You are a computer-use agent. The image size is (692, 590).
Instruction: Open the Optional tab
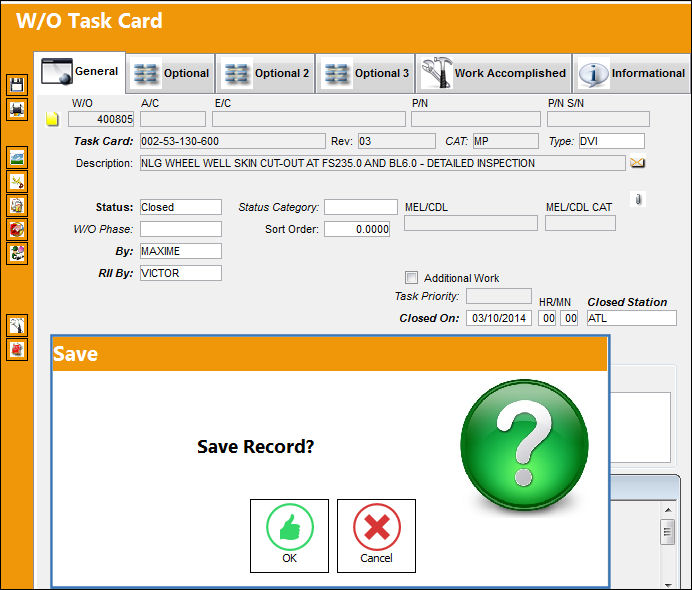[x=171, y=73]
